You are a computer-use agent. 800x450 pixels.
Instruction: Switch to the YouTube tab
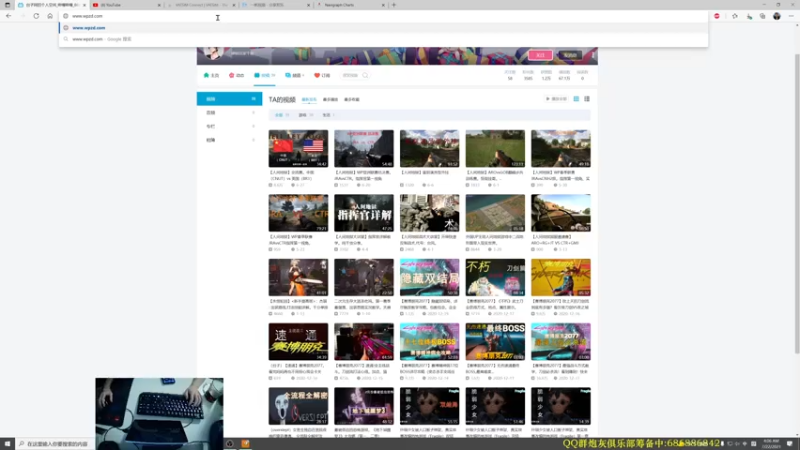[x=126, y=5]
